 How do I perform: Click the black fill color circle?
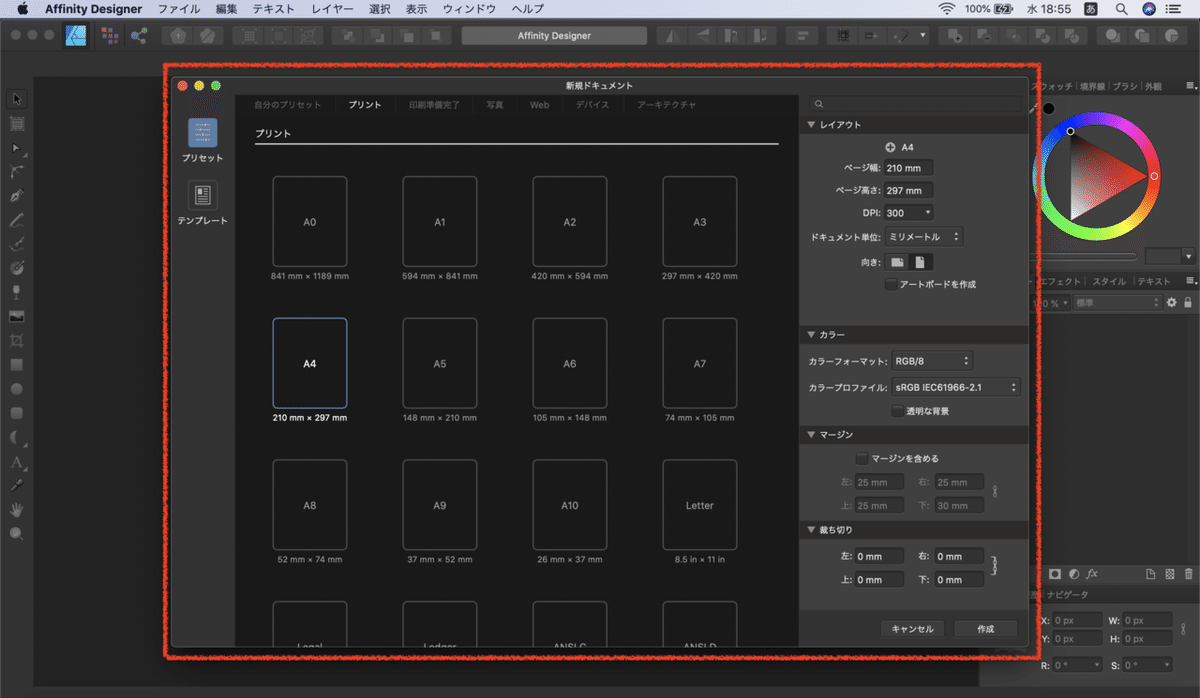[1049, 109]
